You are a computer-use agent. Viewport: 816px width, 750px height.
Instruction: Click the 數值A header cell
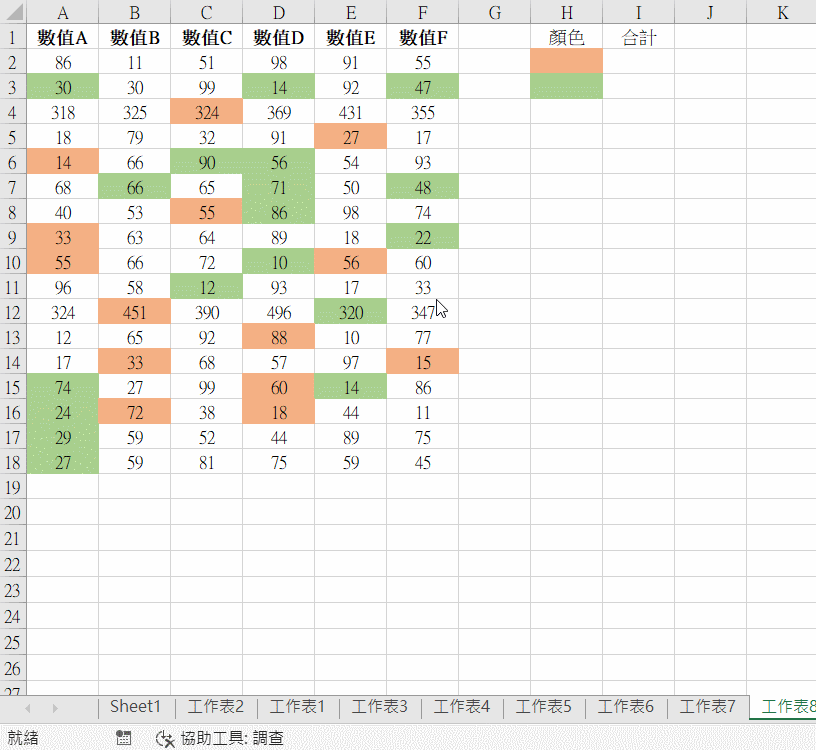[62, 38]
